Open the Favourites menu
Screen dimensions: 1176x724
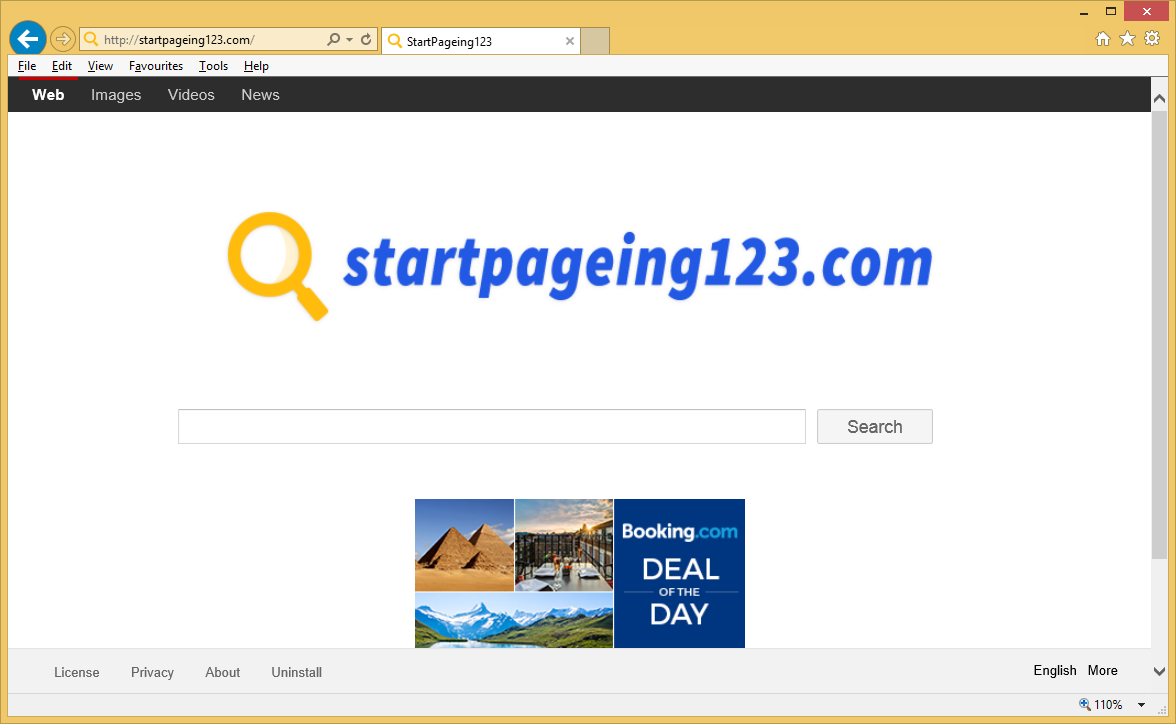[x=156, y=66]
